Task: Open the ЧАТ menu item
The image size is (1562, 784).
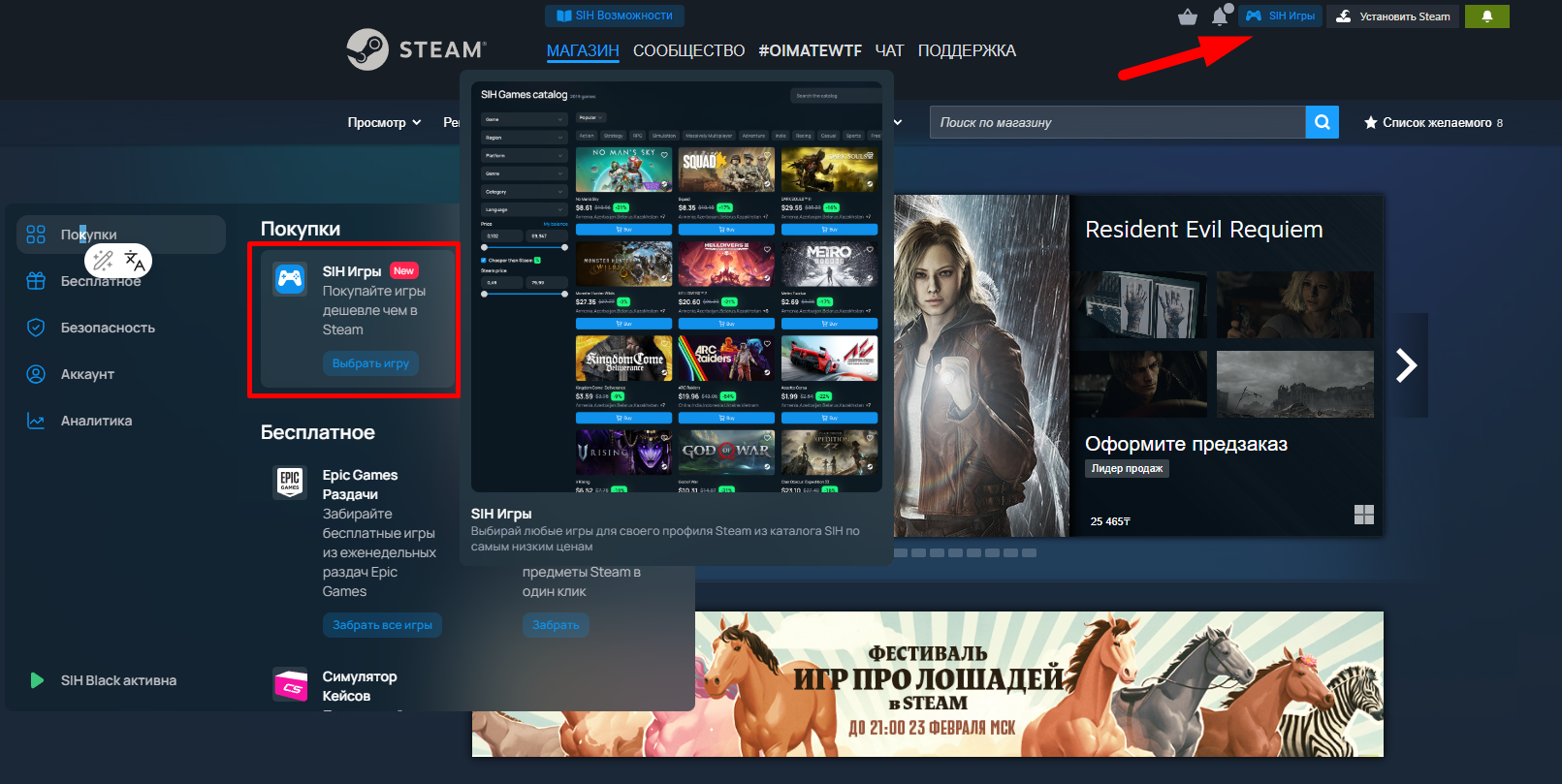Action: tap(889, 50)
